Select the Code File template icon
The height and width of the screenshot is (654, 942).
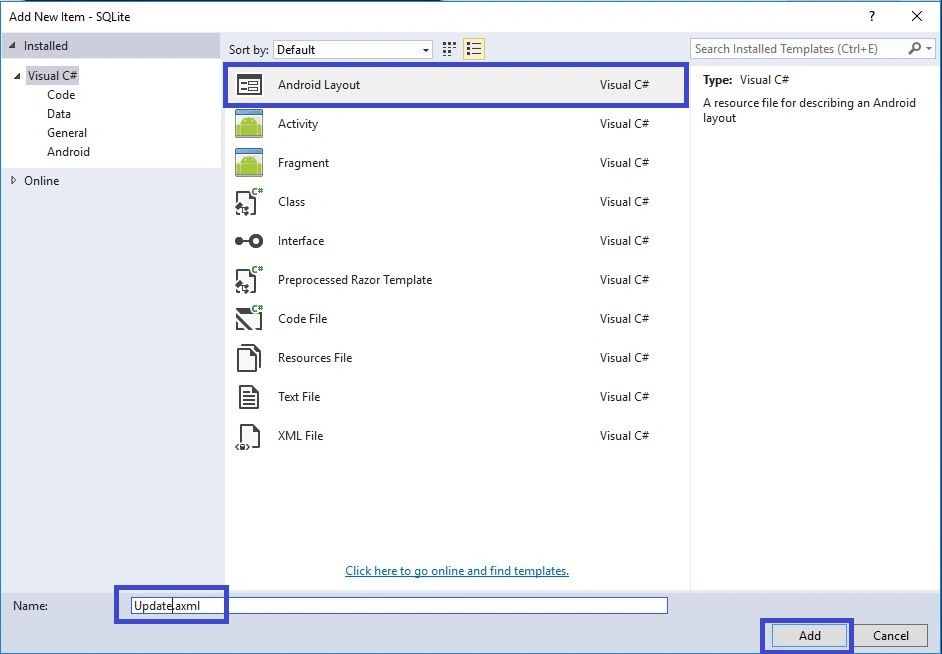click(x=249, y=318)
